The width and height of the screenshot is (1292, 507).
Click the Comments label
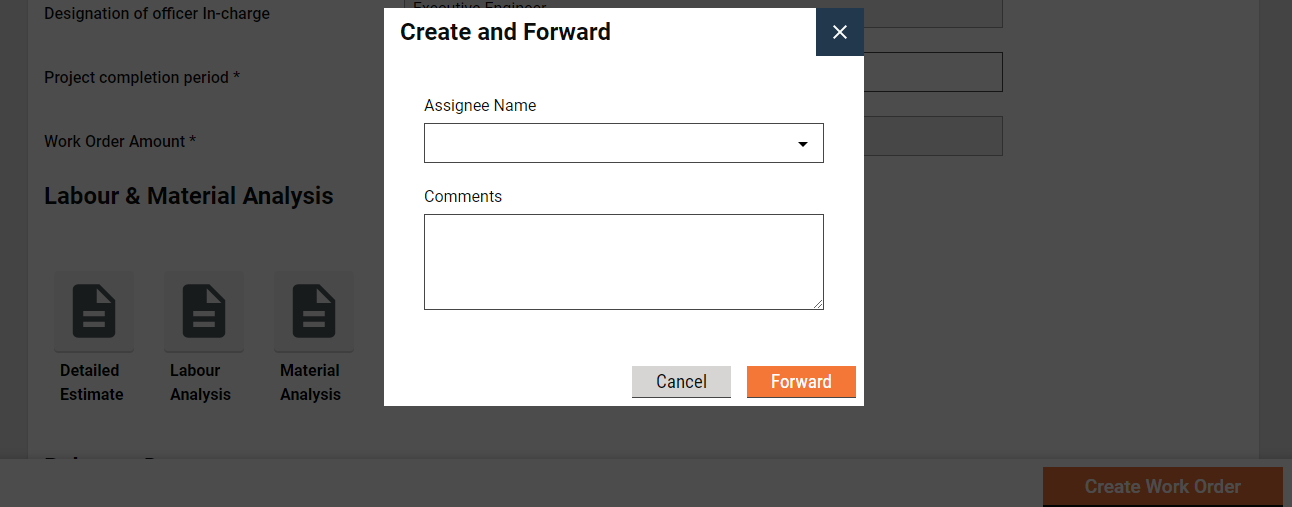tap(463, 197)
